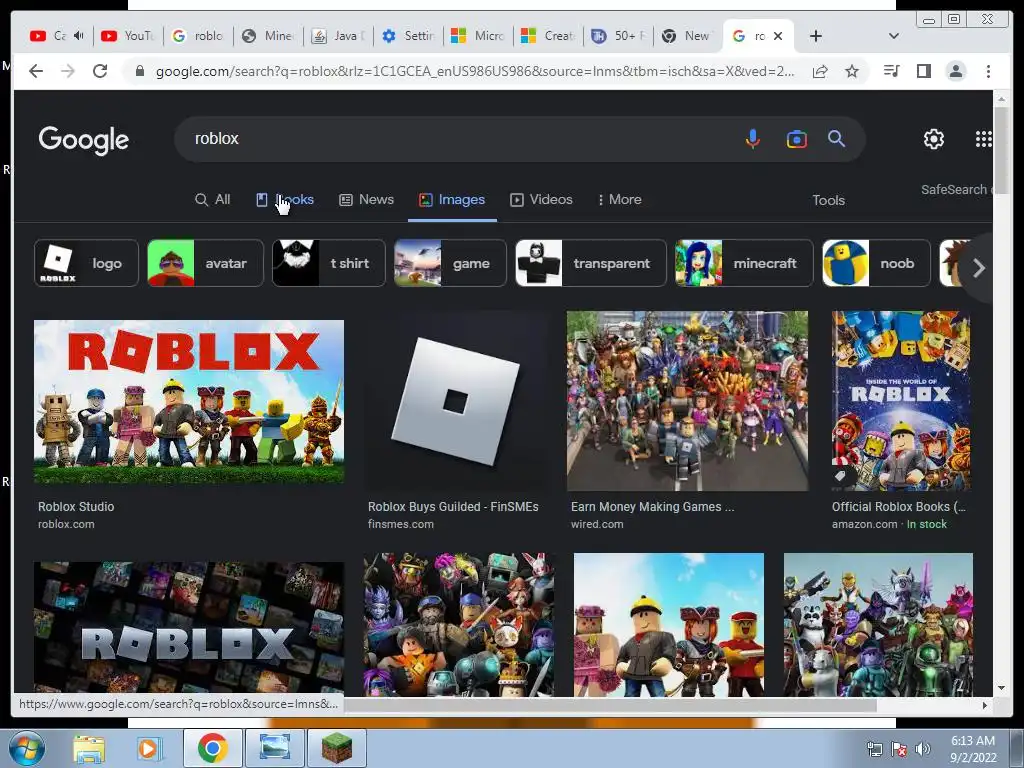Switch to the Settings browser tab

pos(408,36)
